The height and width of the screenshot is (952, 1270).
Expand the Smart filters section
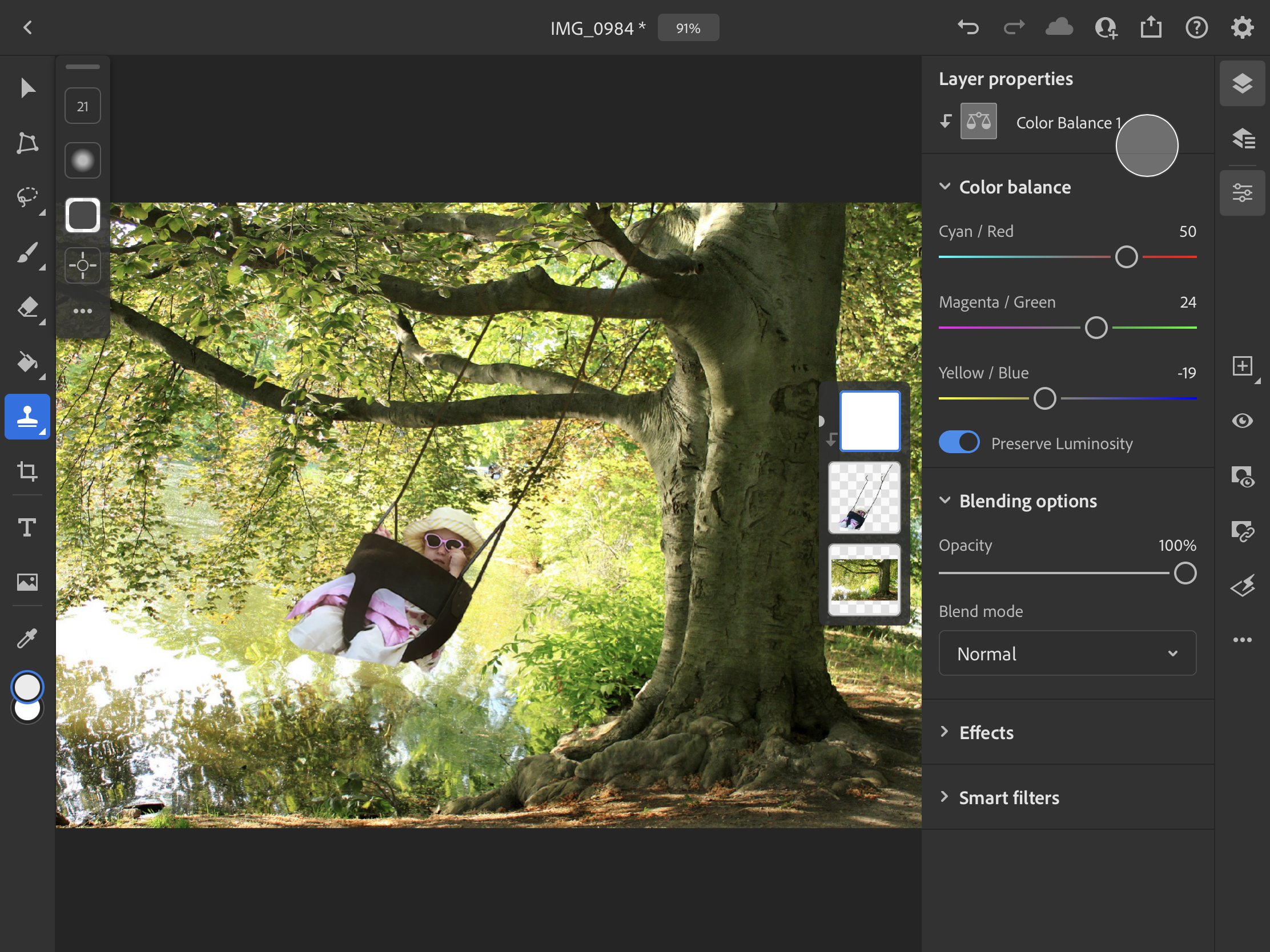pyautogui.click(x=945, y=797)
